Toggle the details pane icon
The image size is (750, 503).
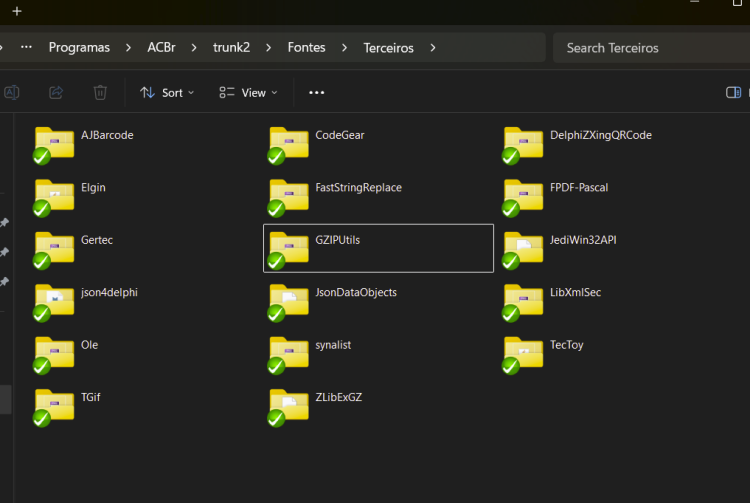click(733, 92)
